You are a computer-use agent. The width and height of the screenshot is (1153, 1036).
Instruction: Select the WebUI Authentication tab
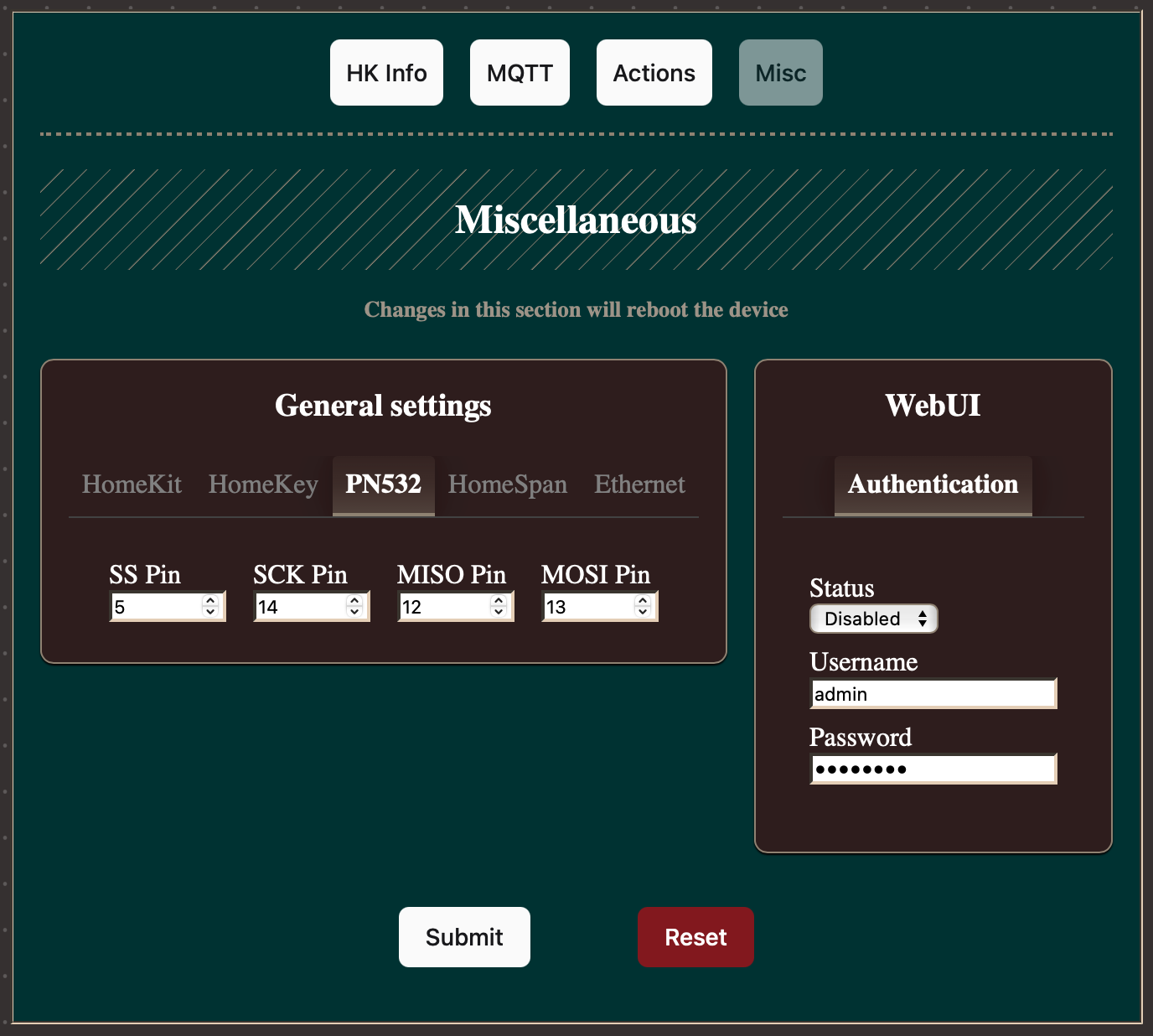point(933,484)
